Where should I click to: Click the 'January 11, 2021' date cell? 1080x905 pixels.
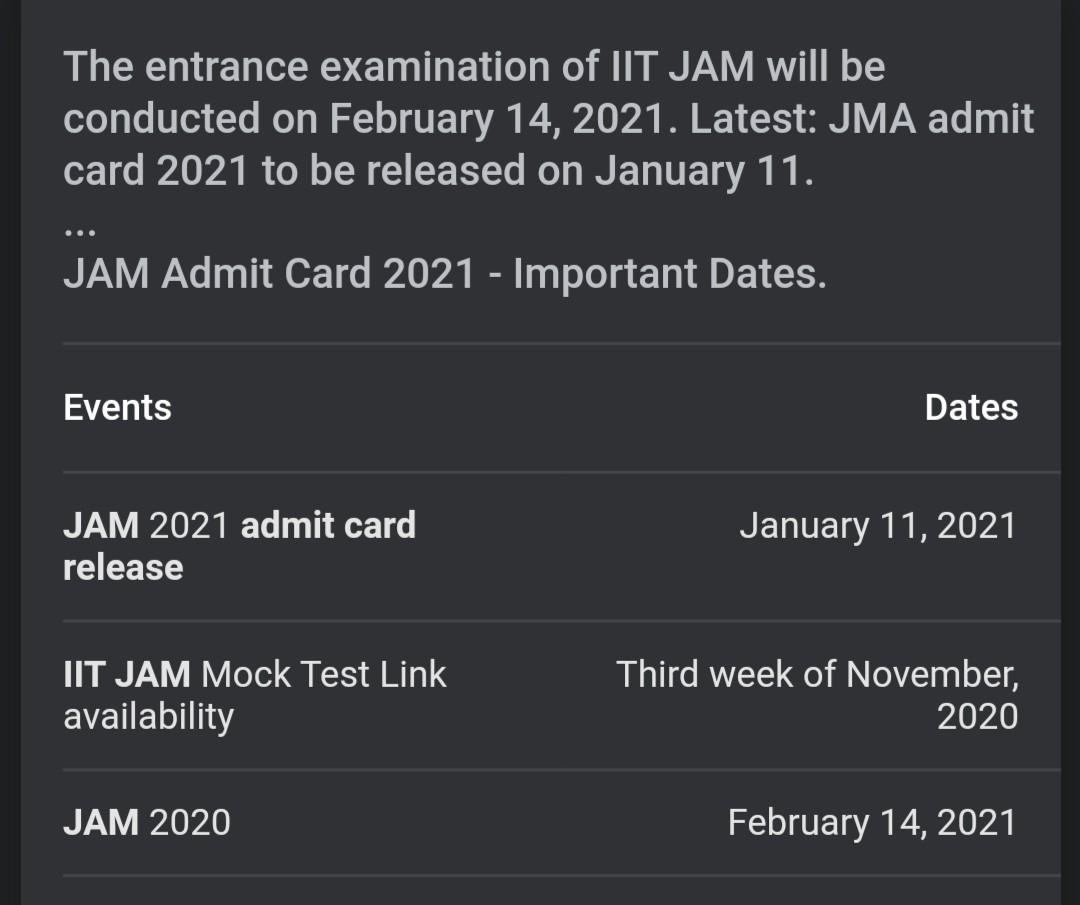click(x=877, y=526)
